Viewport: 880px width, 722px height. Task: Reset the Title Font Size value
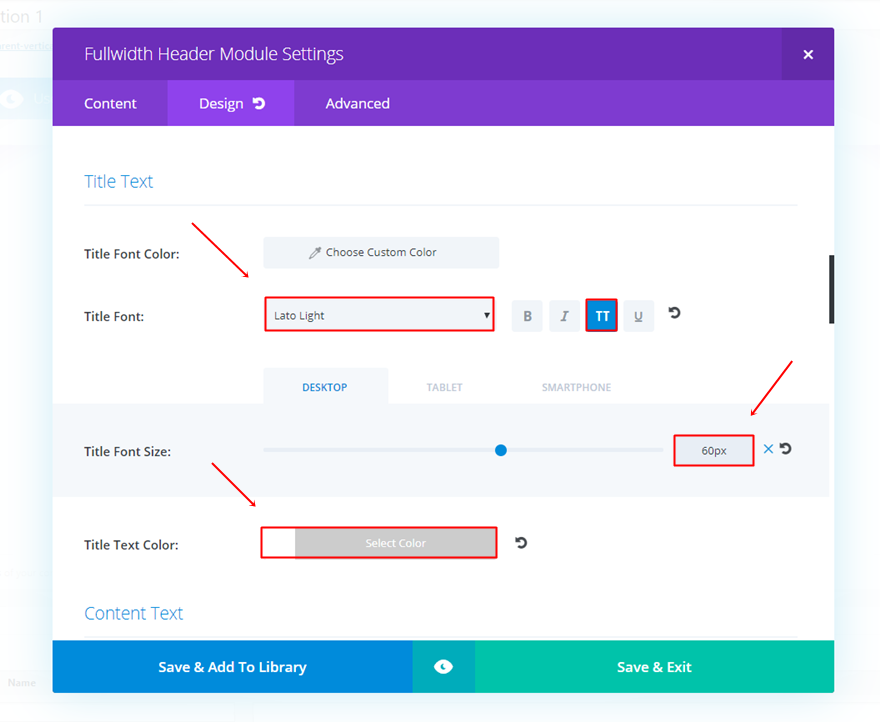point(786,449)
